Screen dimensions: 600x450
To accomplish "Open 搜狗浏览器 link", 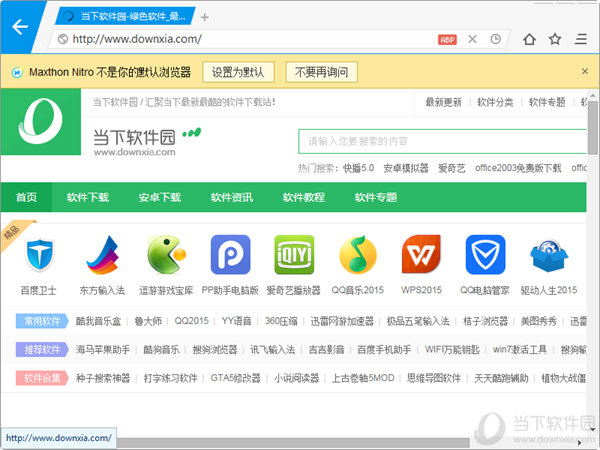I will point(215,349).
